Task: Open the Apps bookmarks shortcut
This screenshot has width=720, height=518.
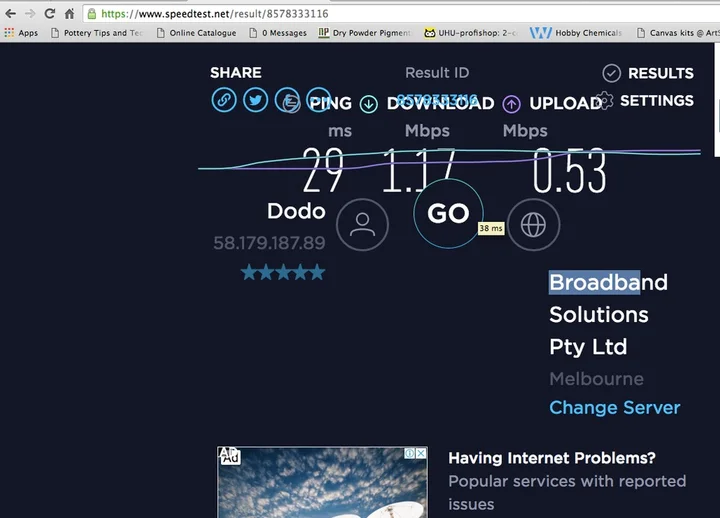Action: [21, 33]
